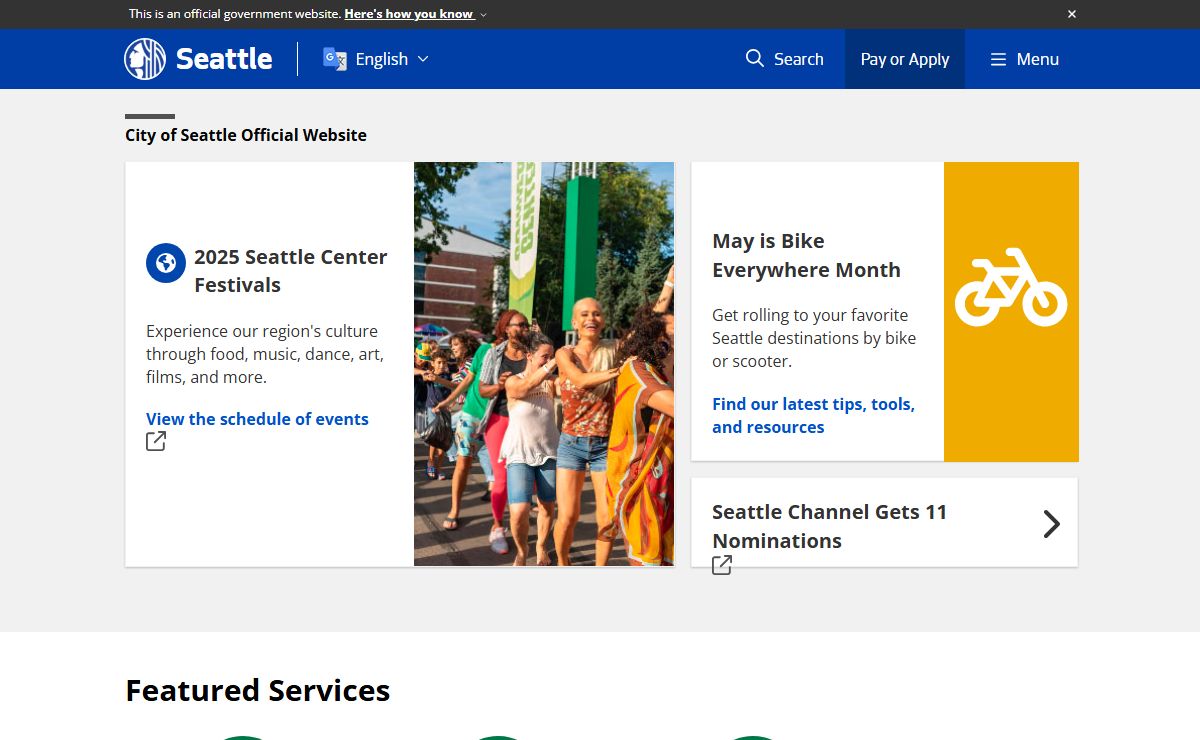Click the Seattle city seal logo
Viewport: 1200px width, 740px height.
click(145, 59)
